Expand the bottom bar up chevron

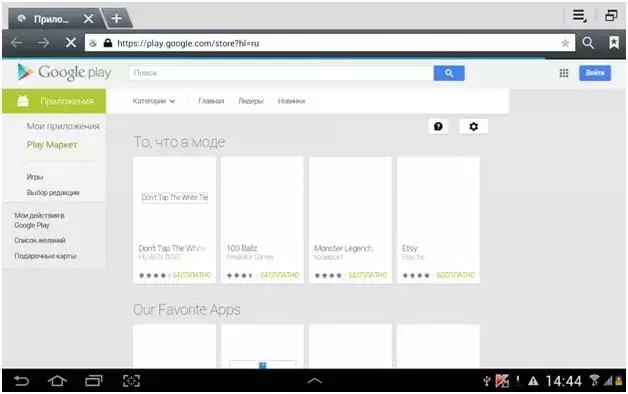click(x=314, y=380)
